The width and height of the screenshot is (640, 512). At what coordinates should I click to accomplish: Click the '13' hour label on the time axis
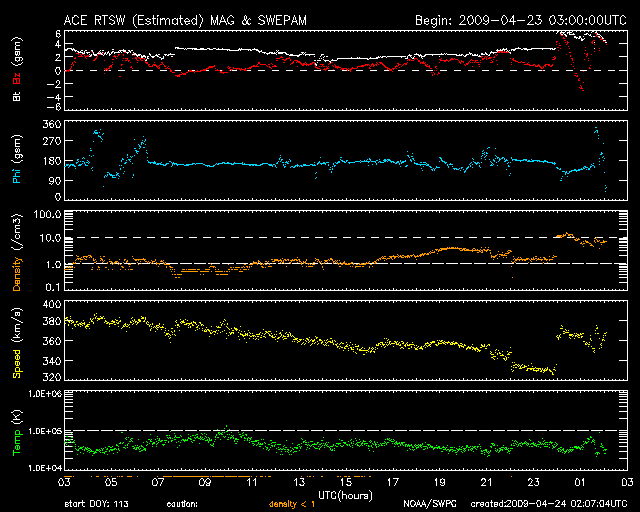click(299, 482)
